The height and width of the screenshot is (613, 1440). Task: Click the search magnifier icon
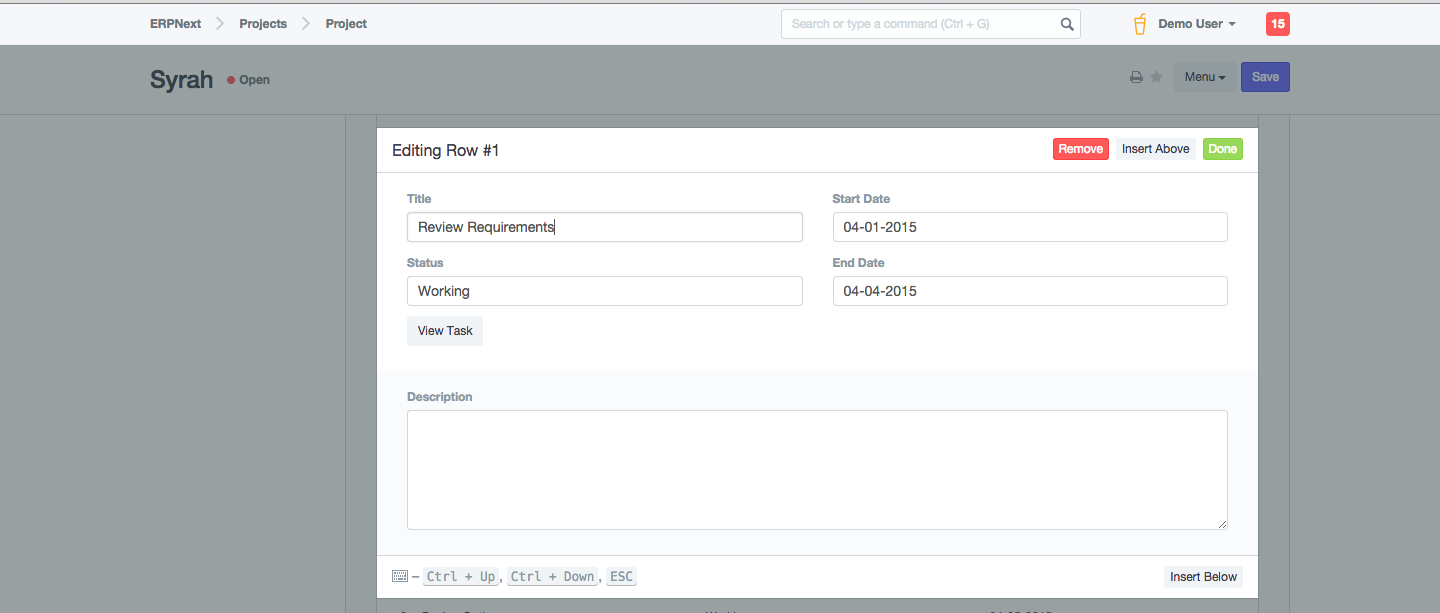point(1067,24)
